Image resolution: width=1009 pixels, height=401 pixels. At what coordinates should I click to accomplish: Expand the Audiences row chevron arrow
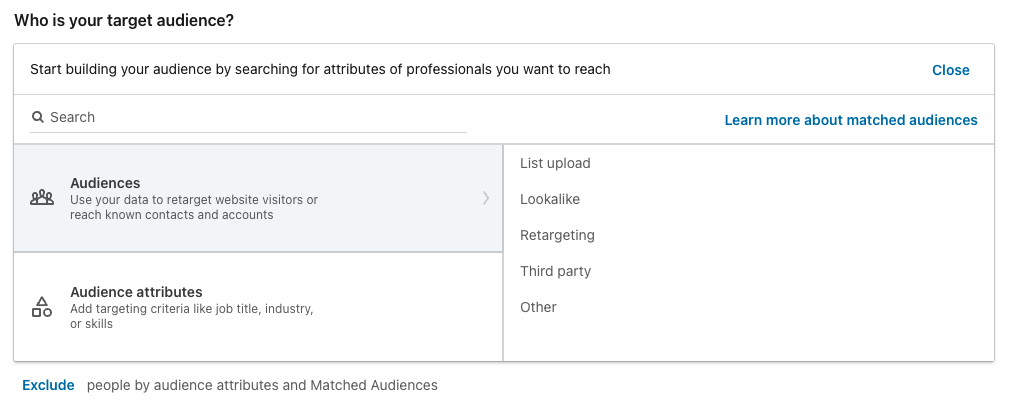point(486,198)
